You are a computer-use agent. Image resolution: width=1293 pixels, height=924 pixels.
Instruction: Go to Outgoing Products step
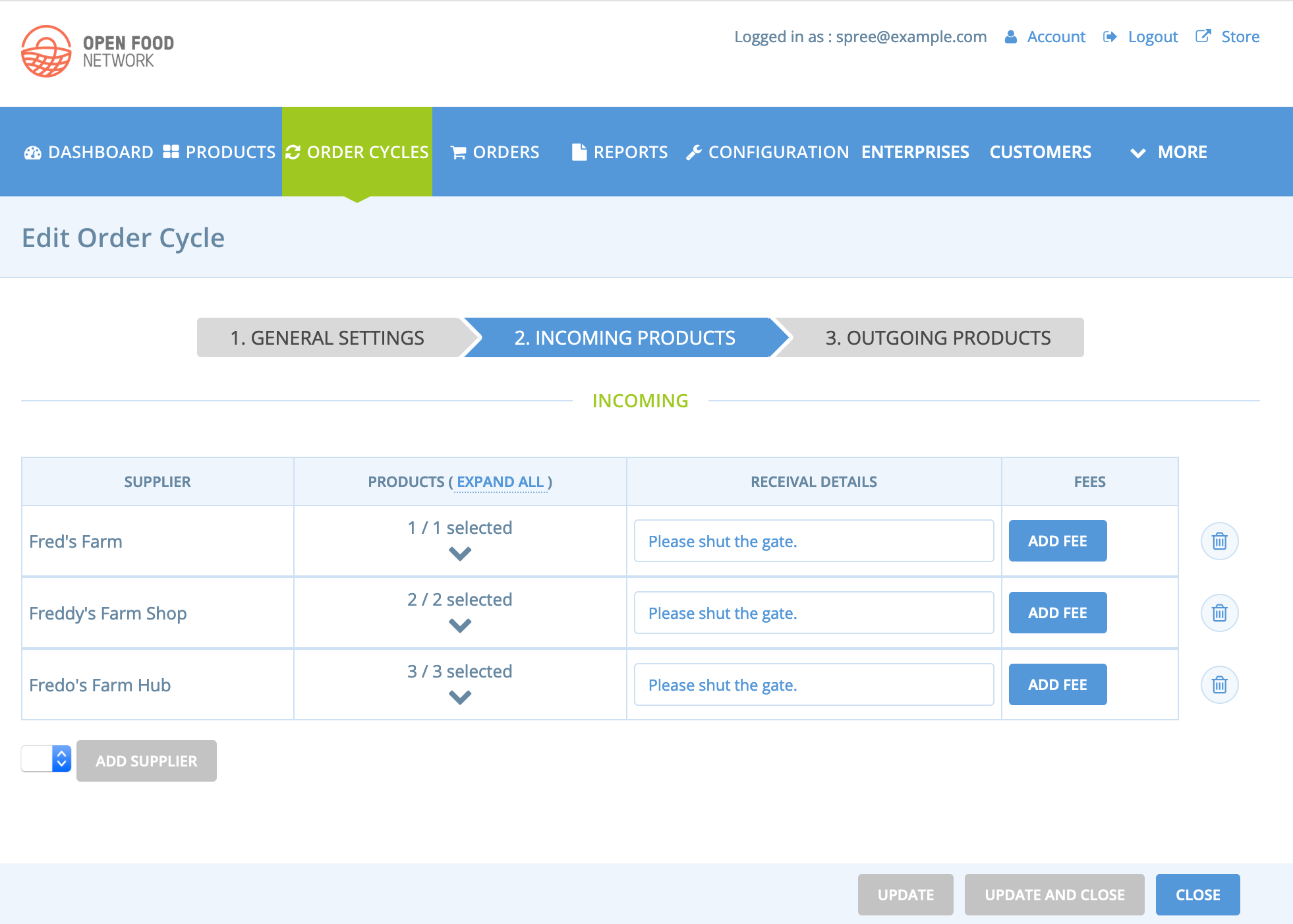click(938, 338)
